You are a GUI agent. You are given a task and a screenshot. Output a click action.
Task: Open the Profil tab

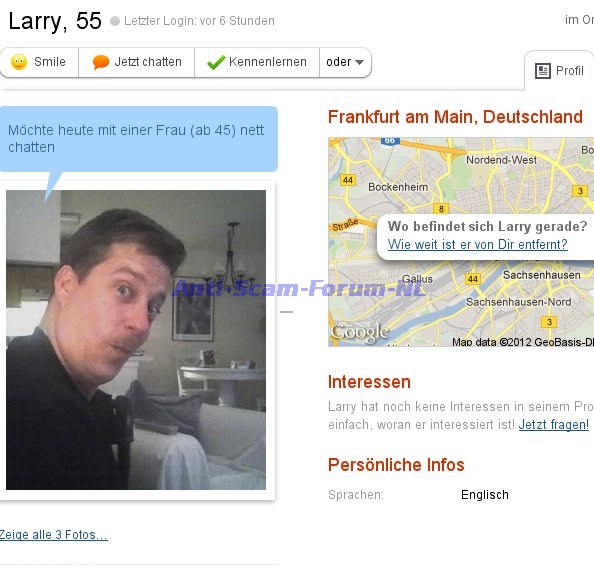click(560, 71)
